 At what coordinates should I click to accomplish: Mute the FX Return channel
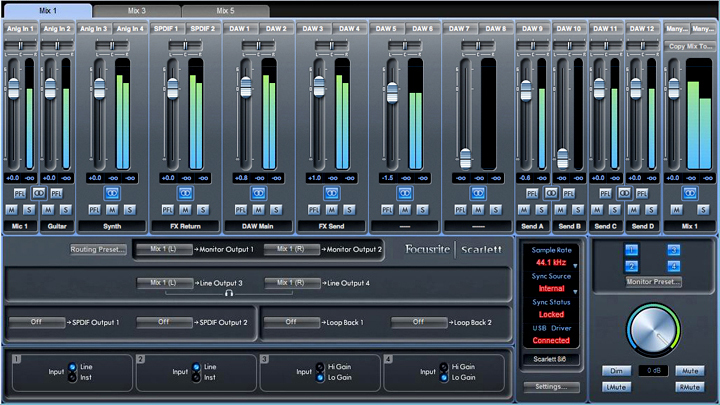(185, 209)
